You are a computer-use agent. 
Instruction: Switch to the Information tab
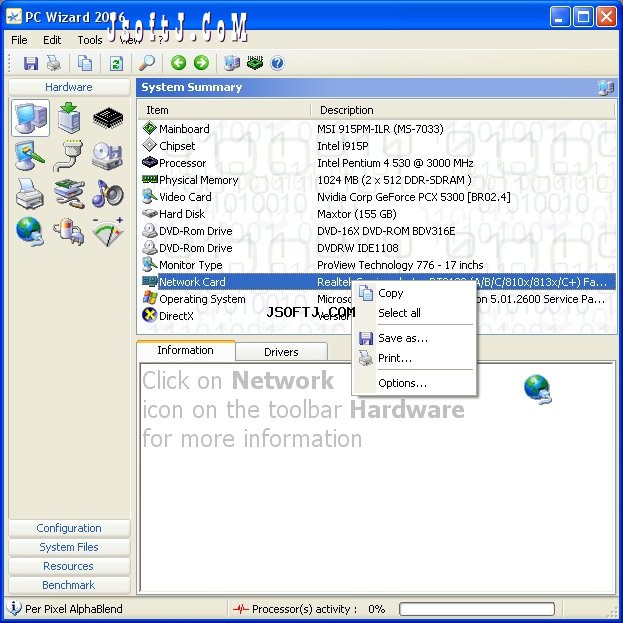[186, 350]
